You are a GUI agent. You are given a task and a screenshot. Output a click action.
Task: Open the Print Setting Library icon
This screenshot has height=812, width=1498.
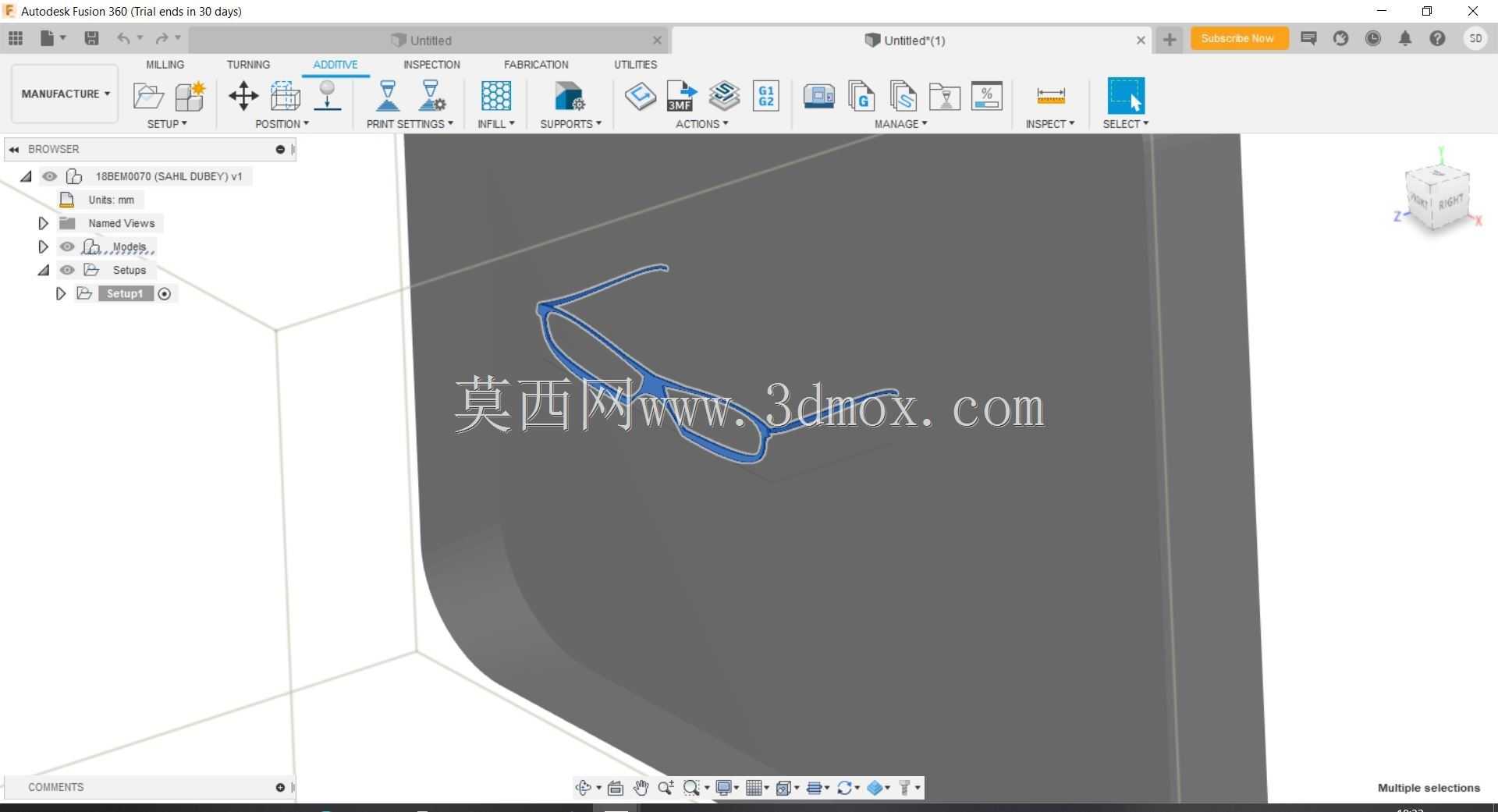(945, 97)
